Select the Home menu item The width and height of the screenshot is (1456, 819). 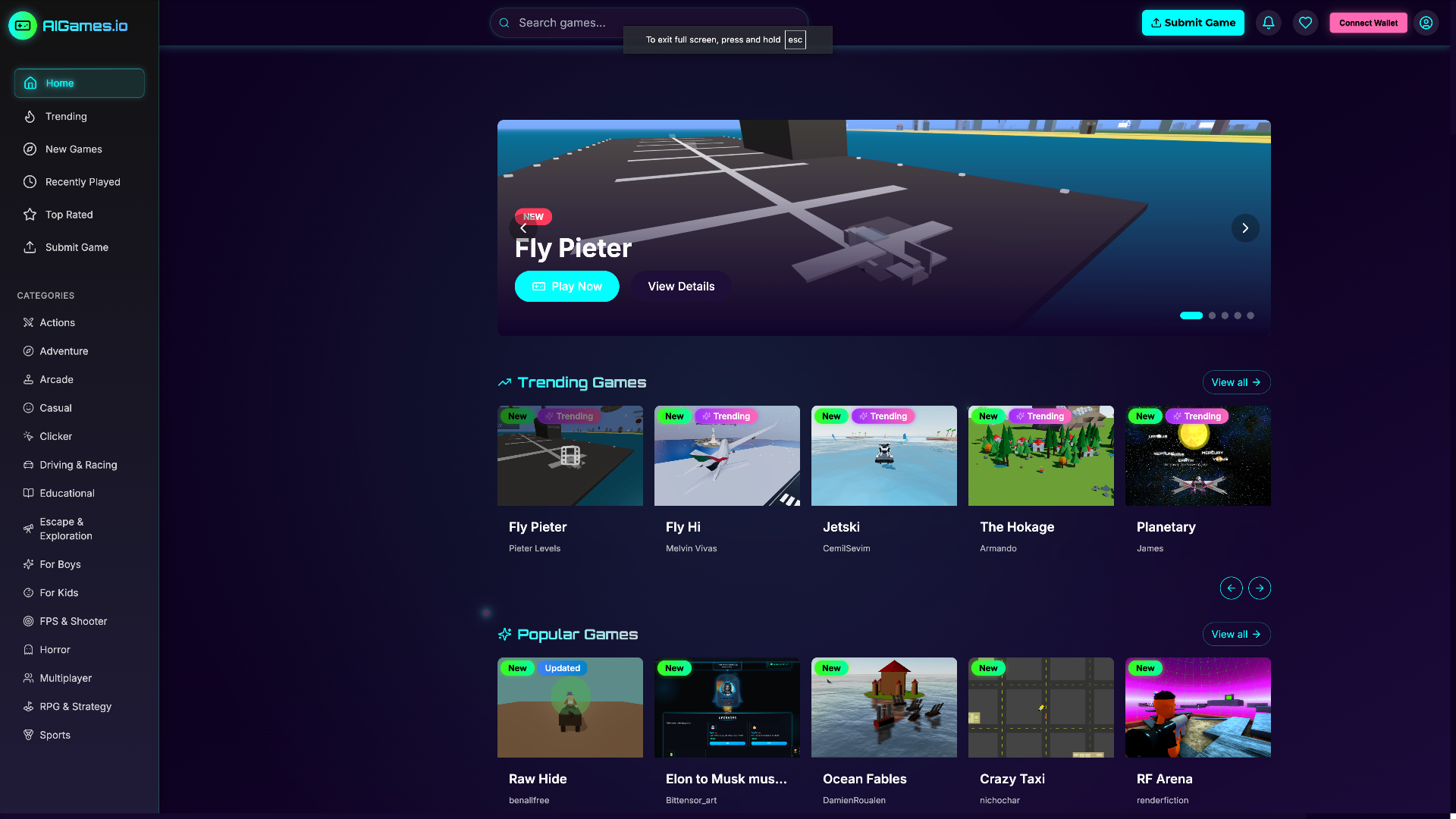(x=80, y=83)
